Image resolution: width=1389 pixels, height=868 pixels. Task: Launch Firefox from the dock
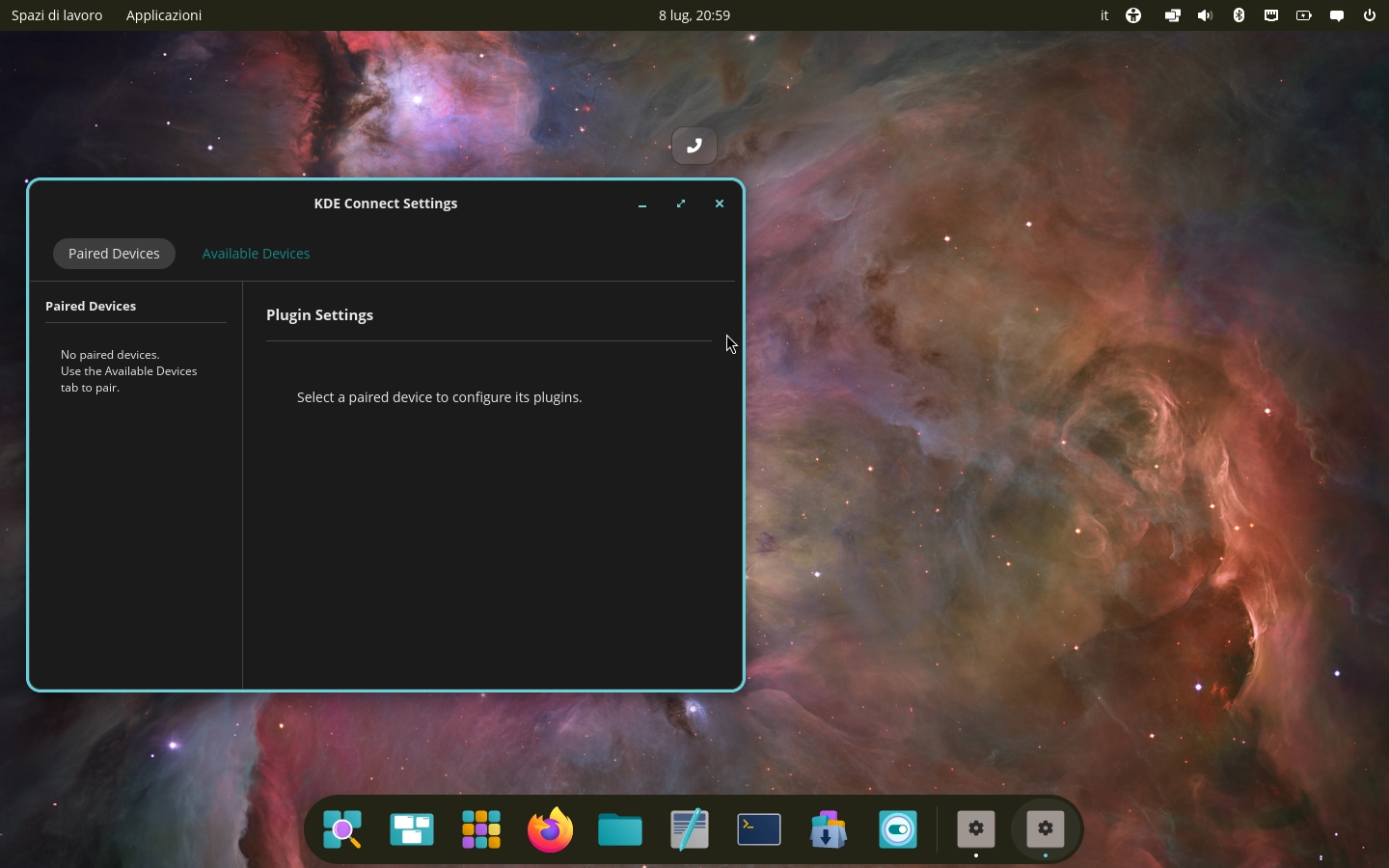point(551,829)
